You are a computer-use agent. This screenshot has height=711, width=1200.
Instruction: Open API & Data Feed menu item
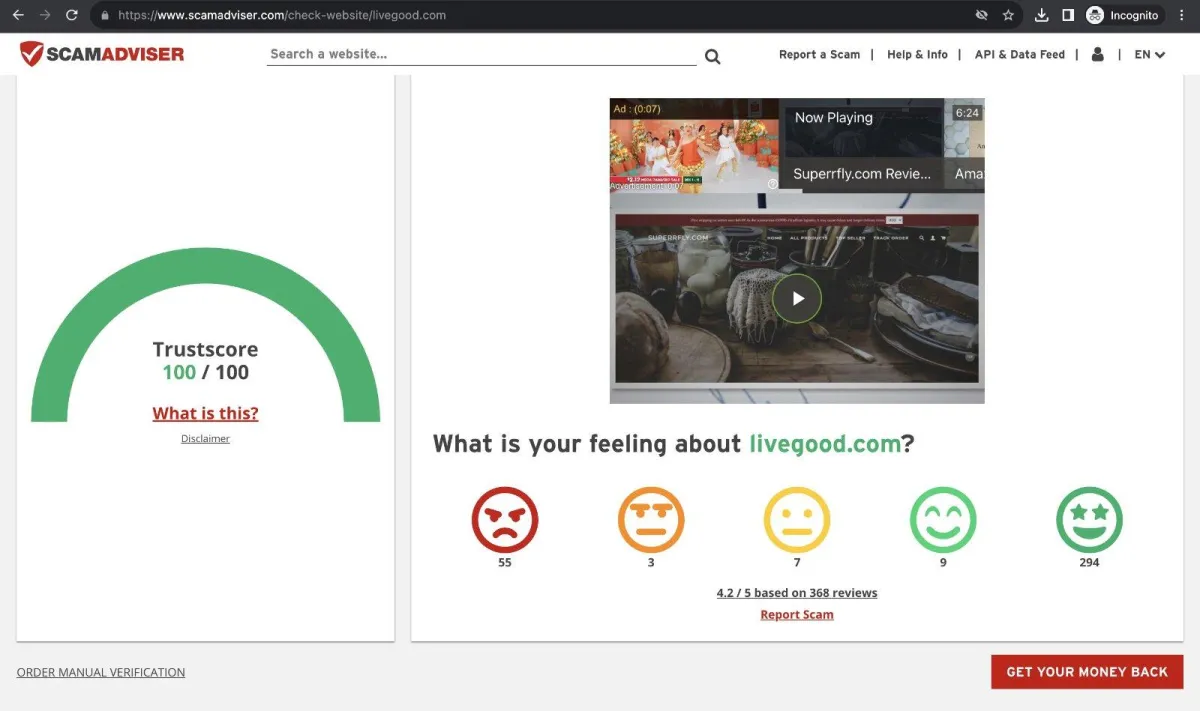pos(1020,55)
